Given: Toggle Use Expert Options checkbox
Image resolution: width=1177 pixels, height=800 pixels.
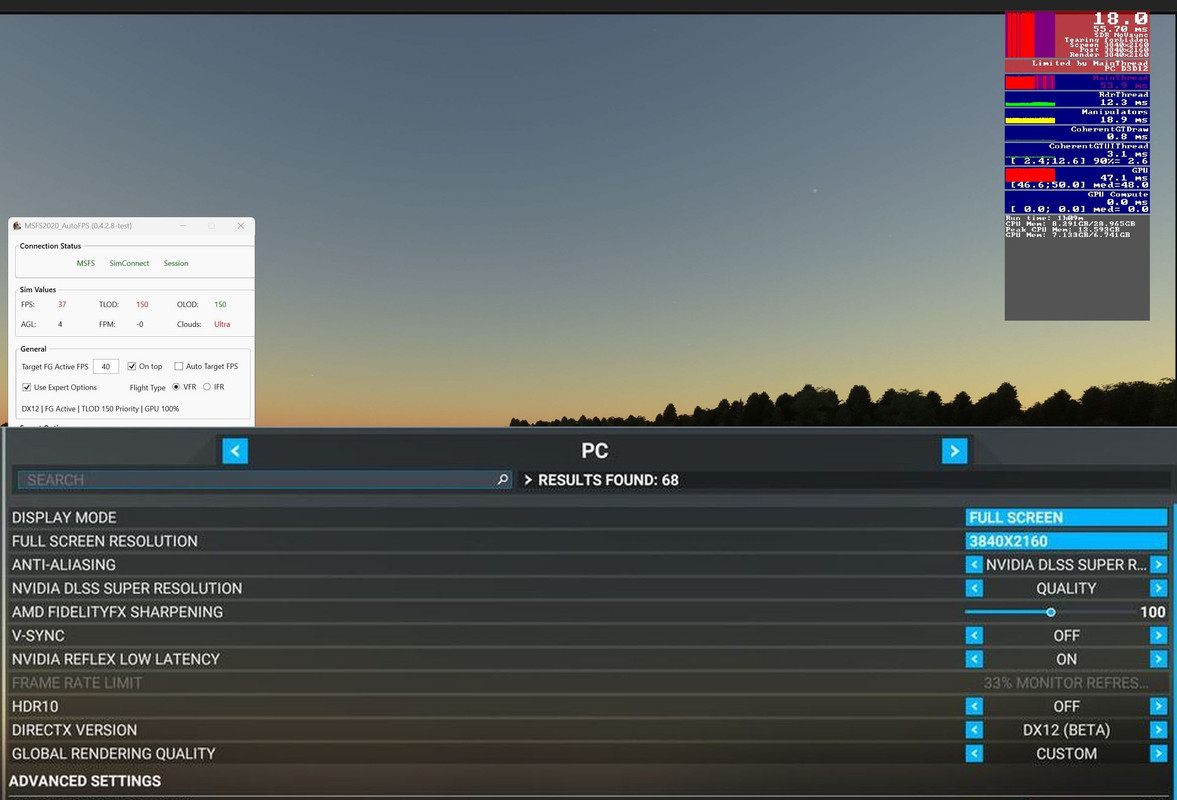Looking at the screenshot, I should [x=26, y=387].
